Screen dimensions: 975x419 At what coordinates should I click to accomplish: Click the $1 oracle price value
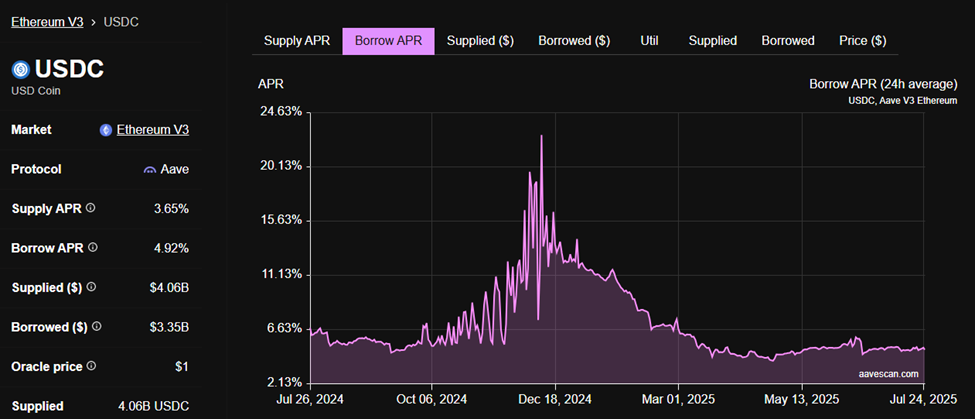pos(182,367)
